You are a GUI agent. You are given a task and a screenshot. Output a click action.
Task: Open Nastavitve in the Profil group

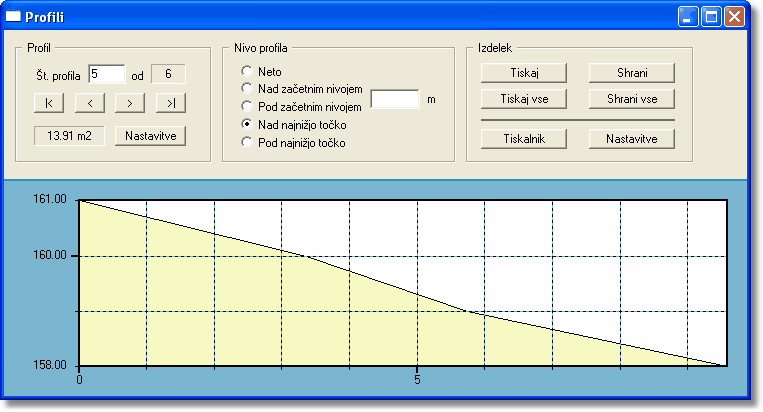150,136
